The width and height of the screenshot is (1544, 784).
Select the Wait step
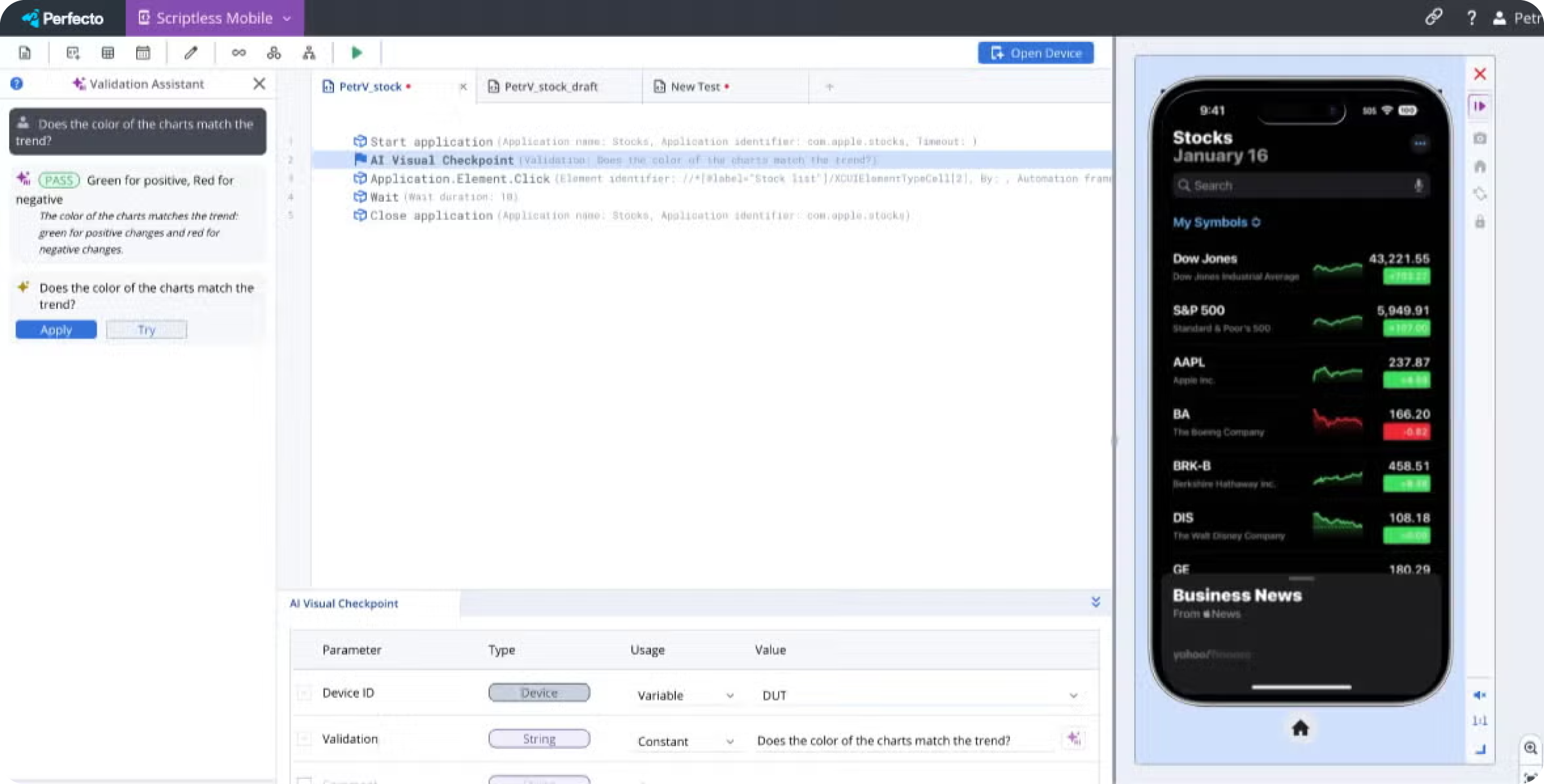pyautogui.click(x=712, y=197)
